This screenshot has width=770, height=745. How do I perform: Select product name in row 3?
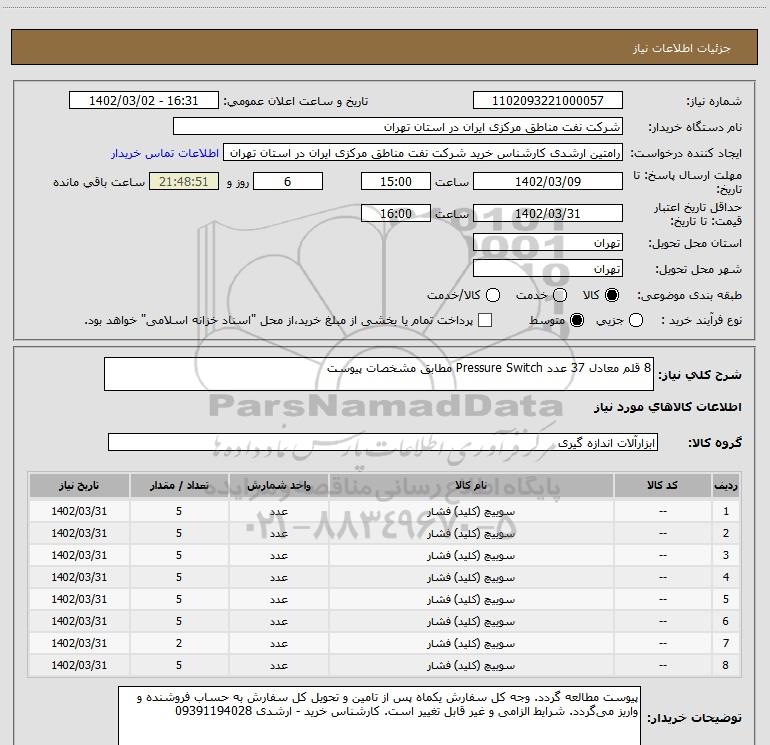point(471,555)
